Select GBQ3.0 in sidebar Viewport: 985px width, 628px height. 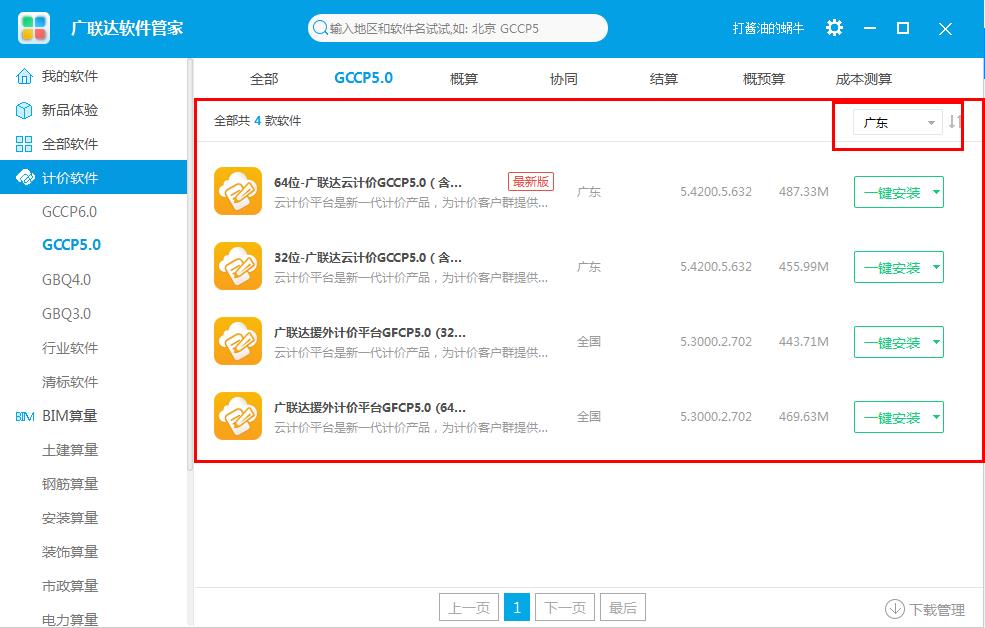(67, 313)
